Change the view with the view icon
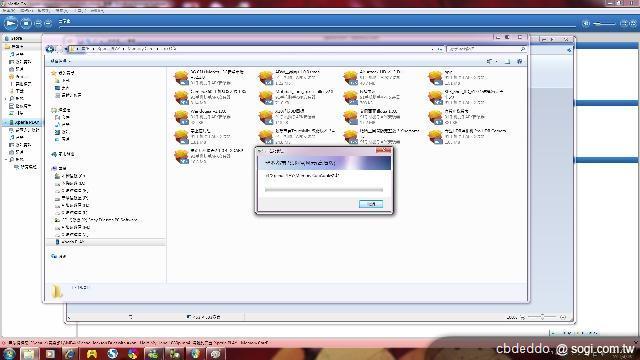The width and height of the screenshot is (640, 360). coord(489,62)
